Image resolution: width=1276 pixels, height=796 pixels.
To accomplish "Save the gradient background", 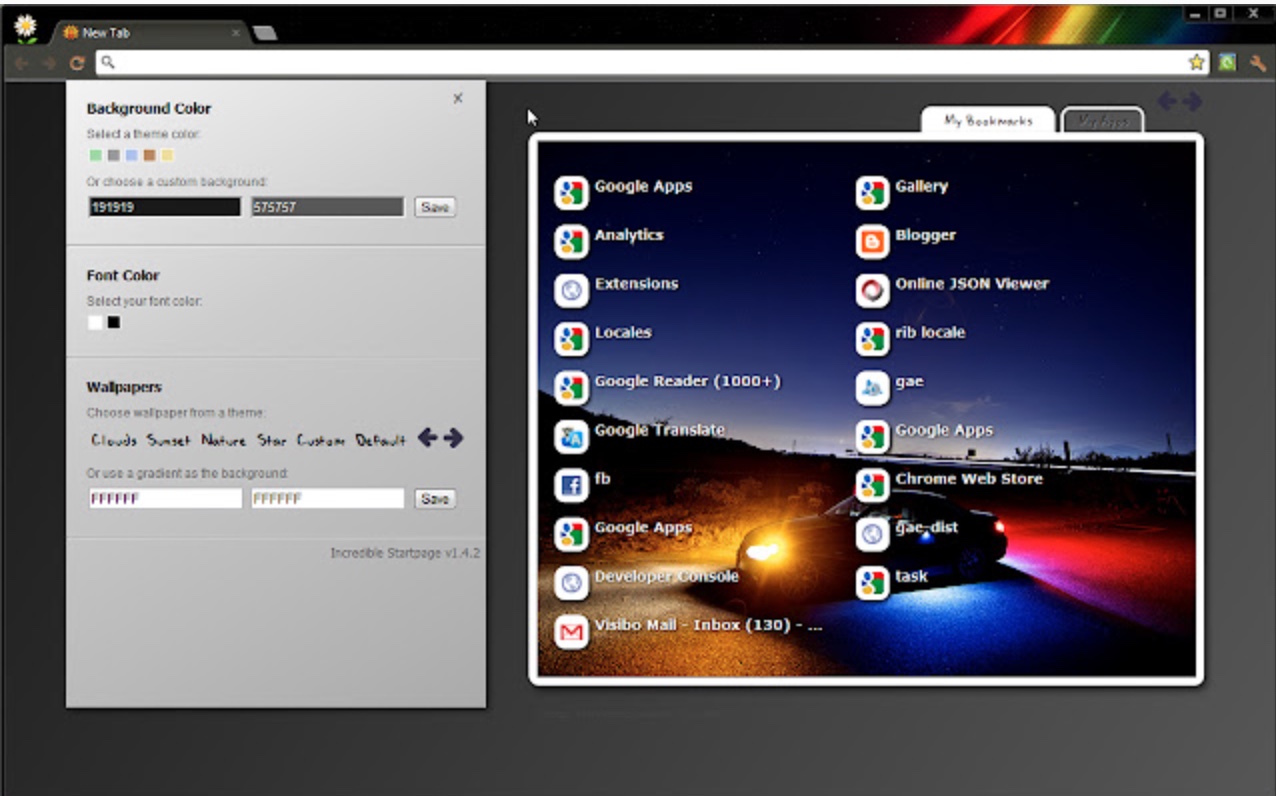I will [435, 498].
